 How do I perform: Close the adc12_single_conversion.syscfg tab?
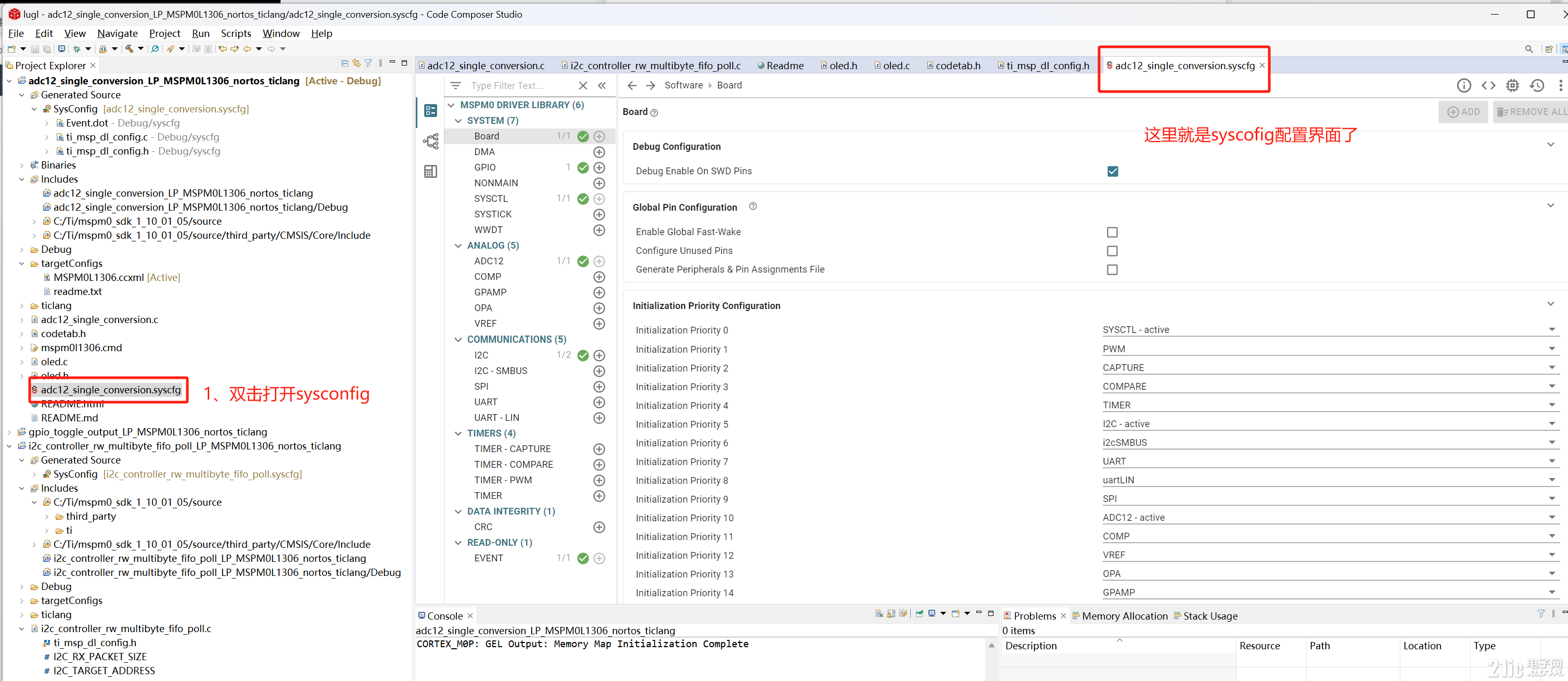1262,65
